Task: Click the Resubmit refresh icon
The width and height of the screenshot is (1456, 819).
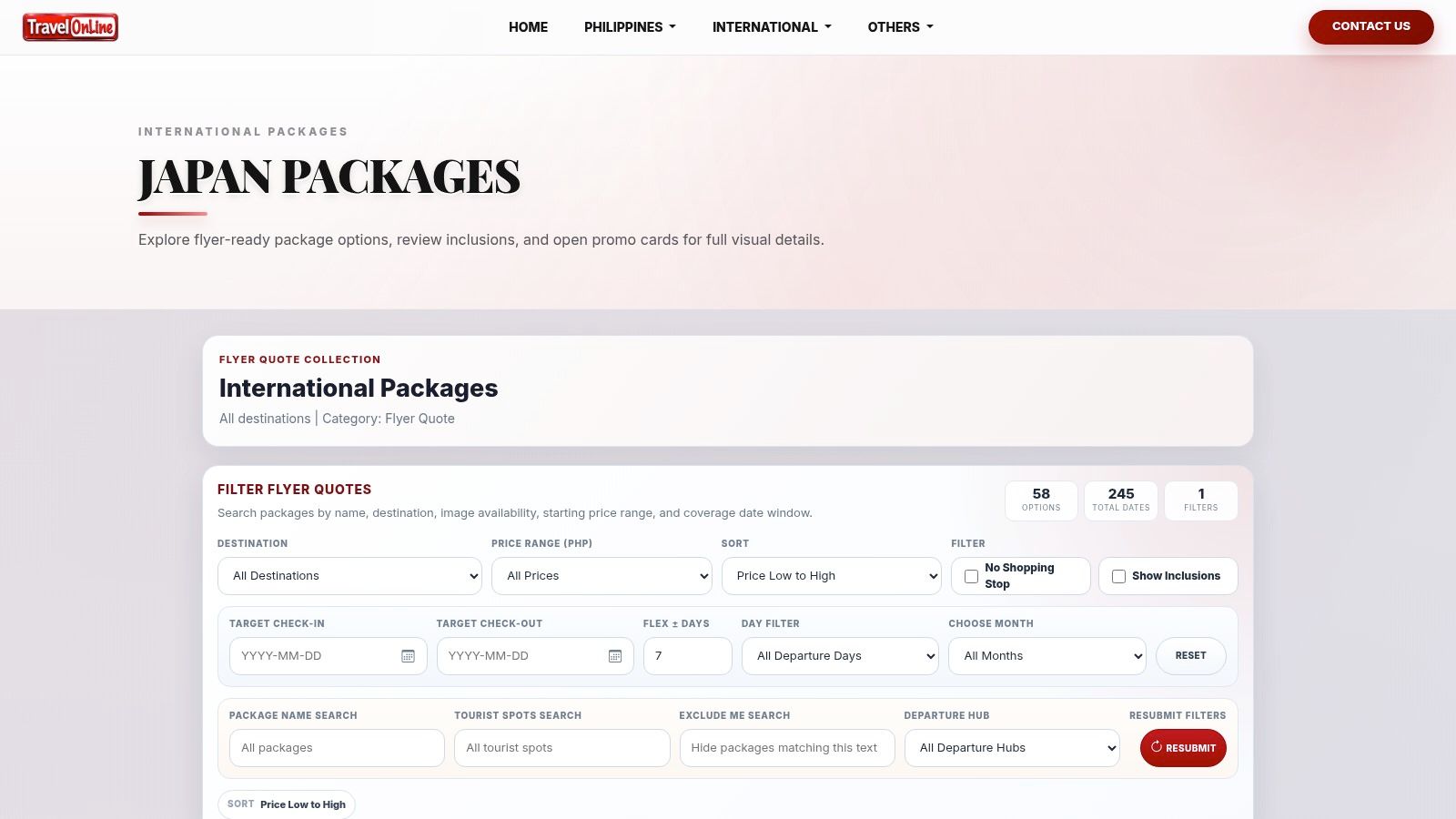Action: (x=1157, y=747)
